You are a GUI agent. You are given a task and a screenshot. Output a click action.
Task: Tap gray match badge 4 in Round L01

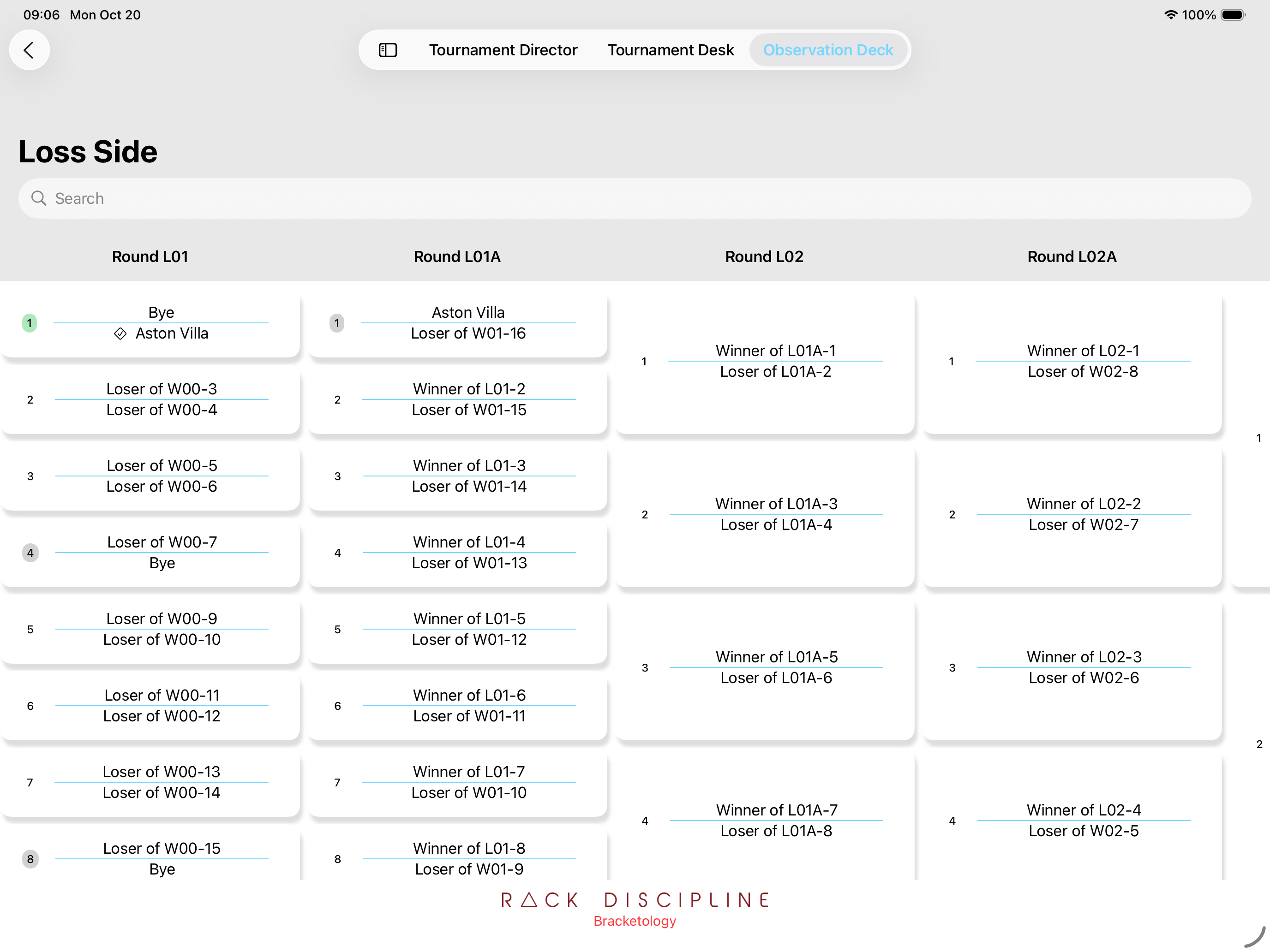coord(30,553)
